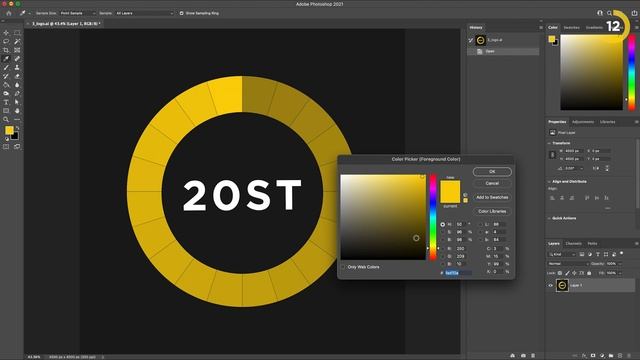Select the Dodge tool
This screenshot has width=640, height=360.
[6, 93]
